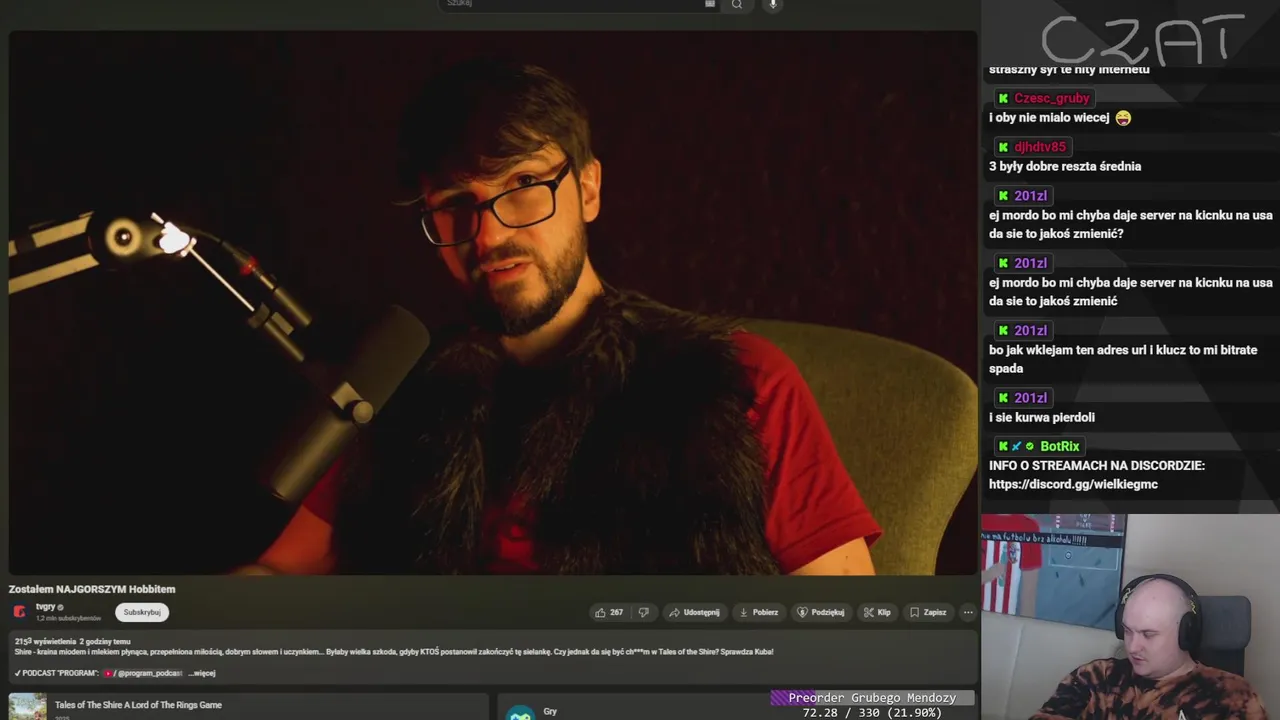Click the tvgry channel avatar

click(x=20, y=612)
